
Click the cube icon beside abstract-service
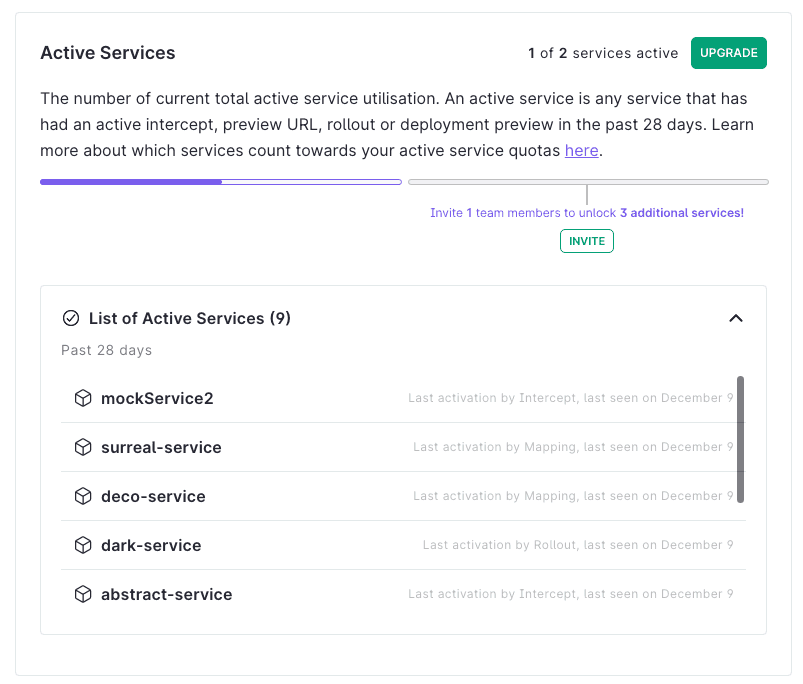pyautogui.click(x=83, y=594)
